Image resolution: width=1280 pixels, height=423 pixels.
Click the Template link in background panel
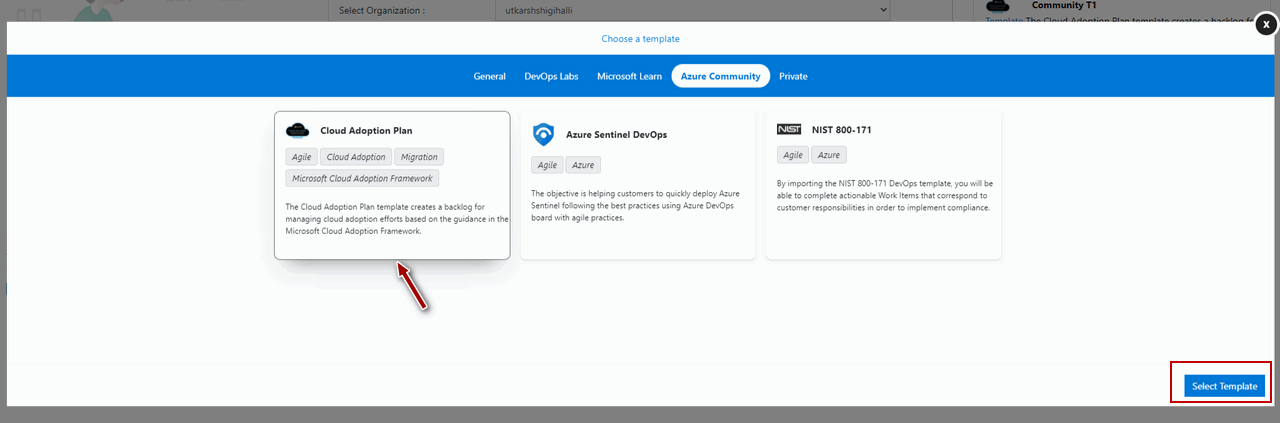(1004, 19)
